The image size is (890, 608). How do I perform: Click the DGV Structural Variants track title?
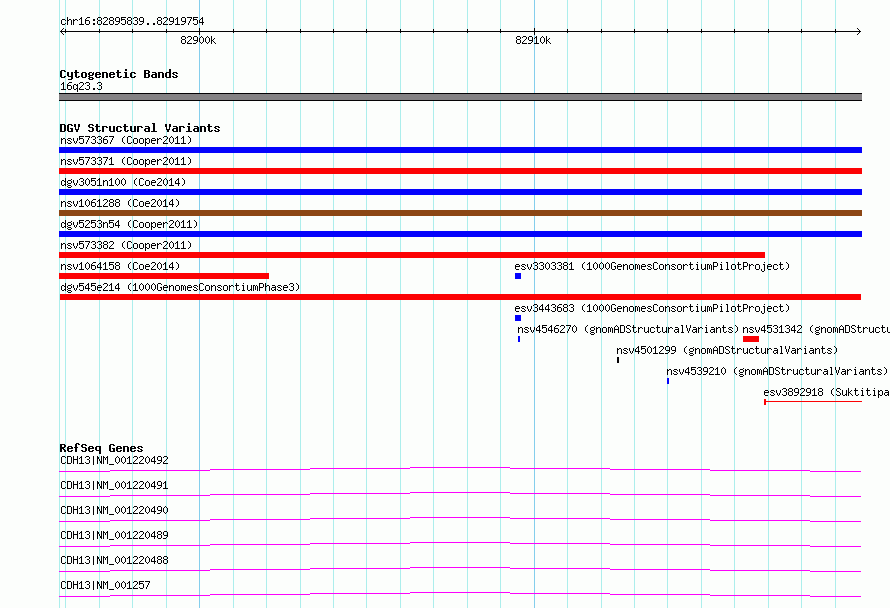(x=140, y=128)
